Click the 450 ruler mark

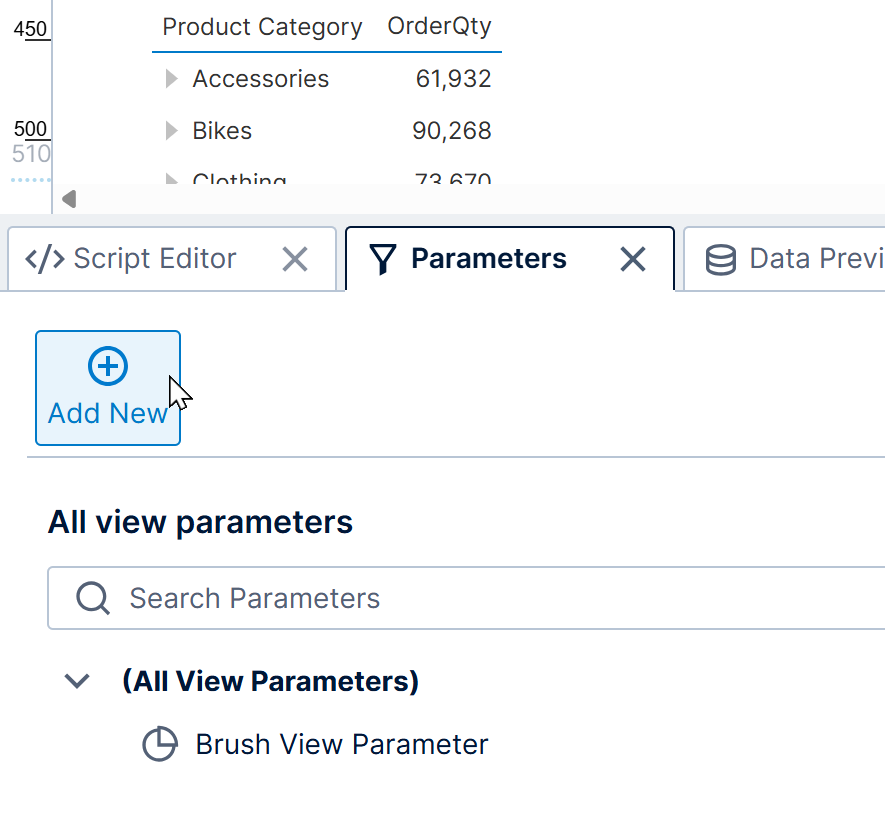(30, 29)
